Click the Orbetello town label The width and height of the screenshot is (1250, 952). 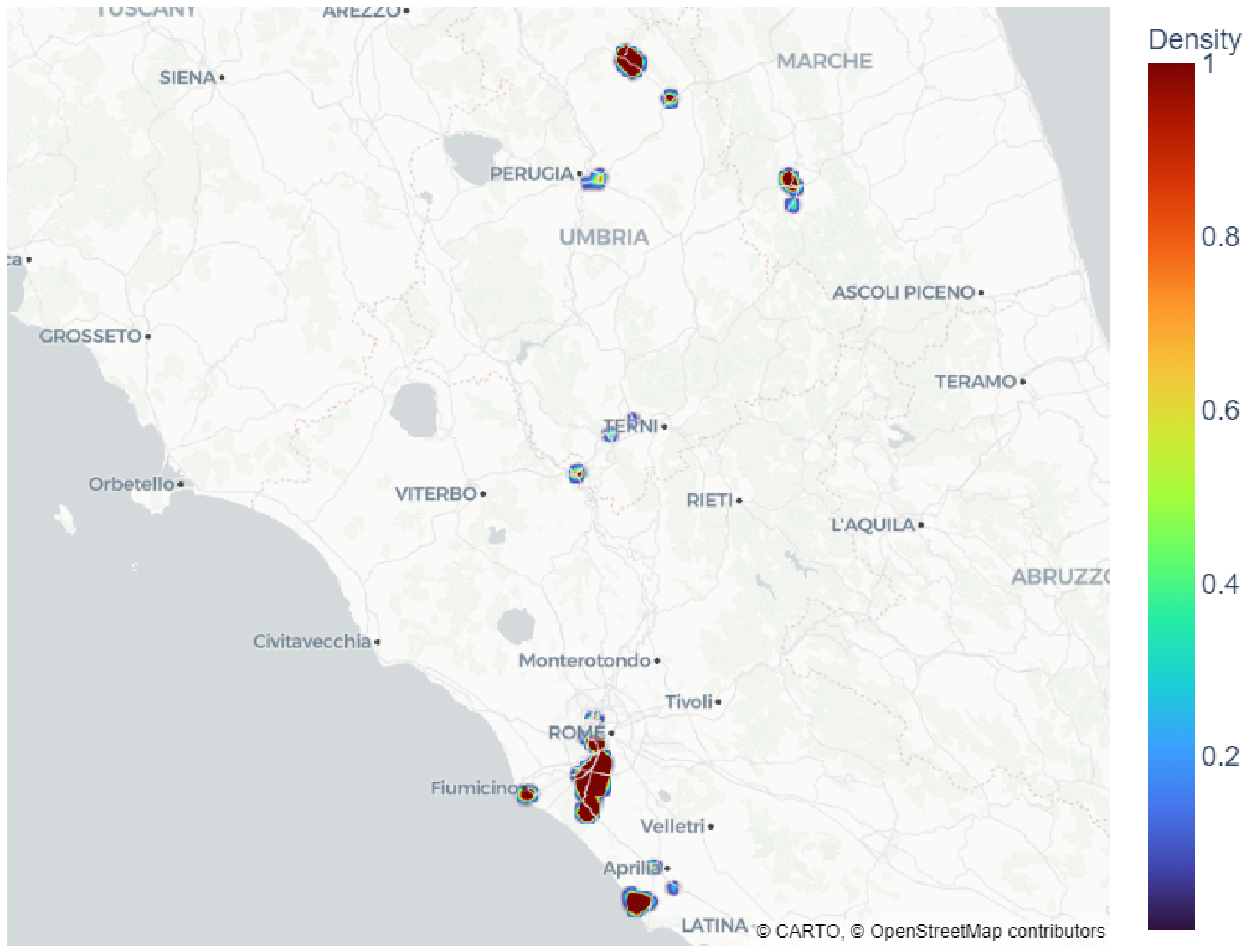click(x=132, y=484)
